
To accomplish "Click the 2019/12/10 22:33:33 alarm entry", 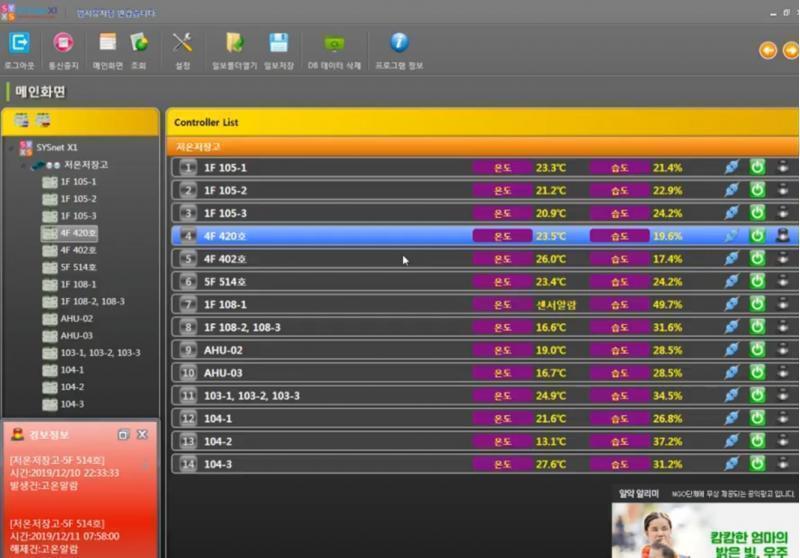I will point(64,473).
